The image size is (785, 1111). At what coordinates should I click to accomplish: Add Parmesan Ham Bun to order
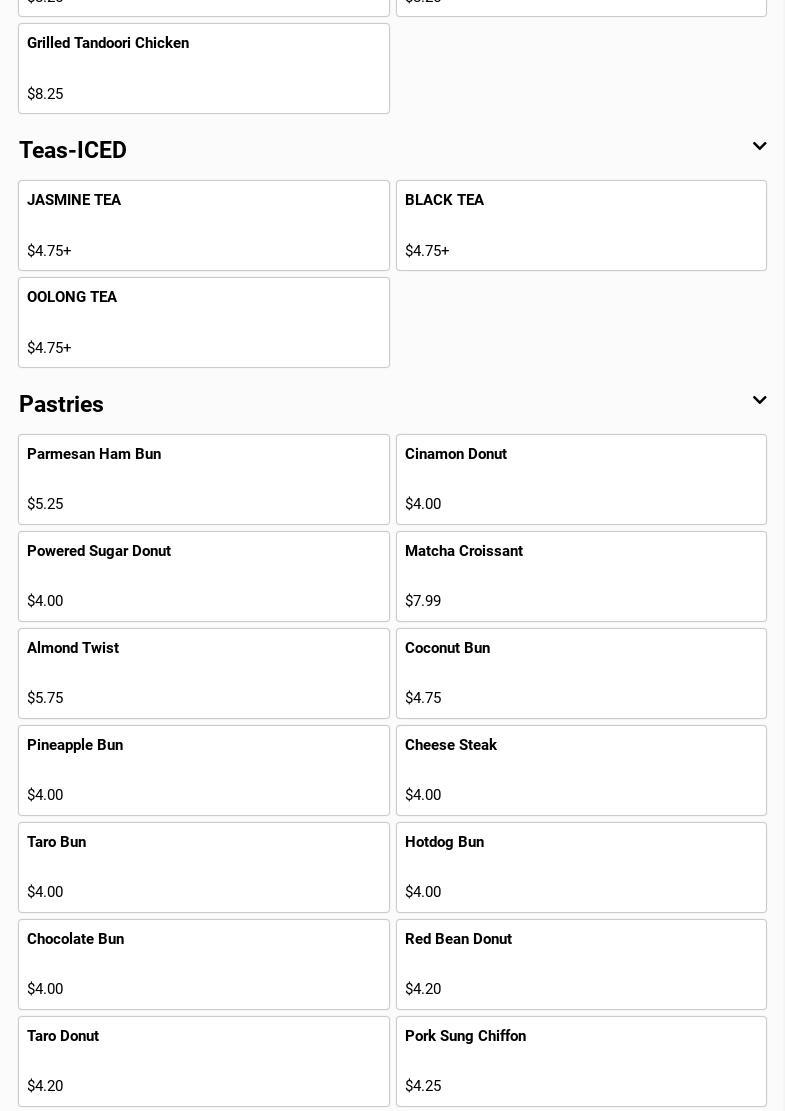tap(204, 479)
